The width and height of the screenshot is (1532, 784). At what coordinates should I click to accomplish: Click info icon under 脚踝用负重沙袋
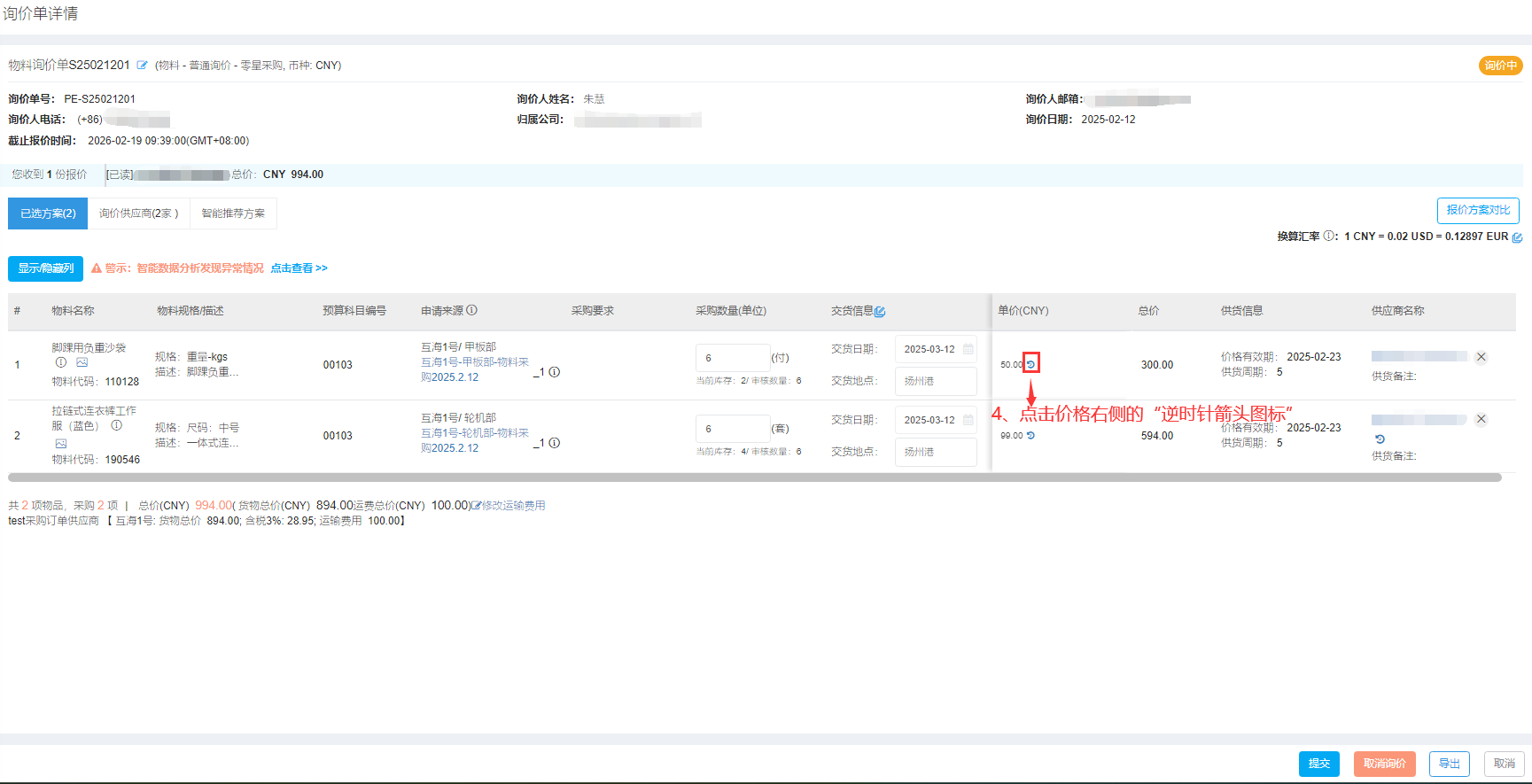[61, 362]
